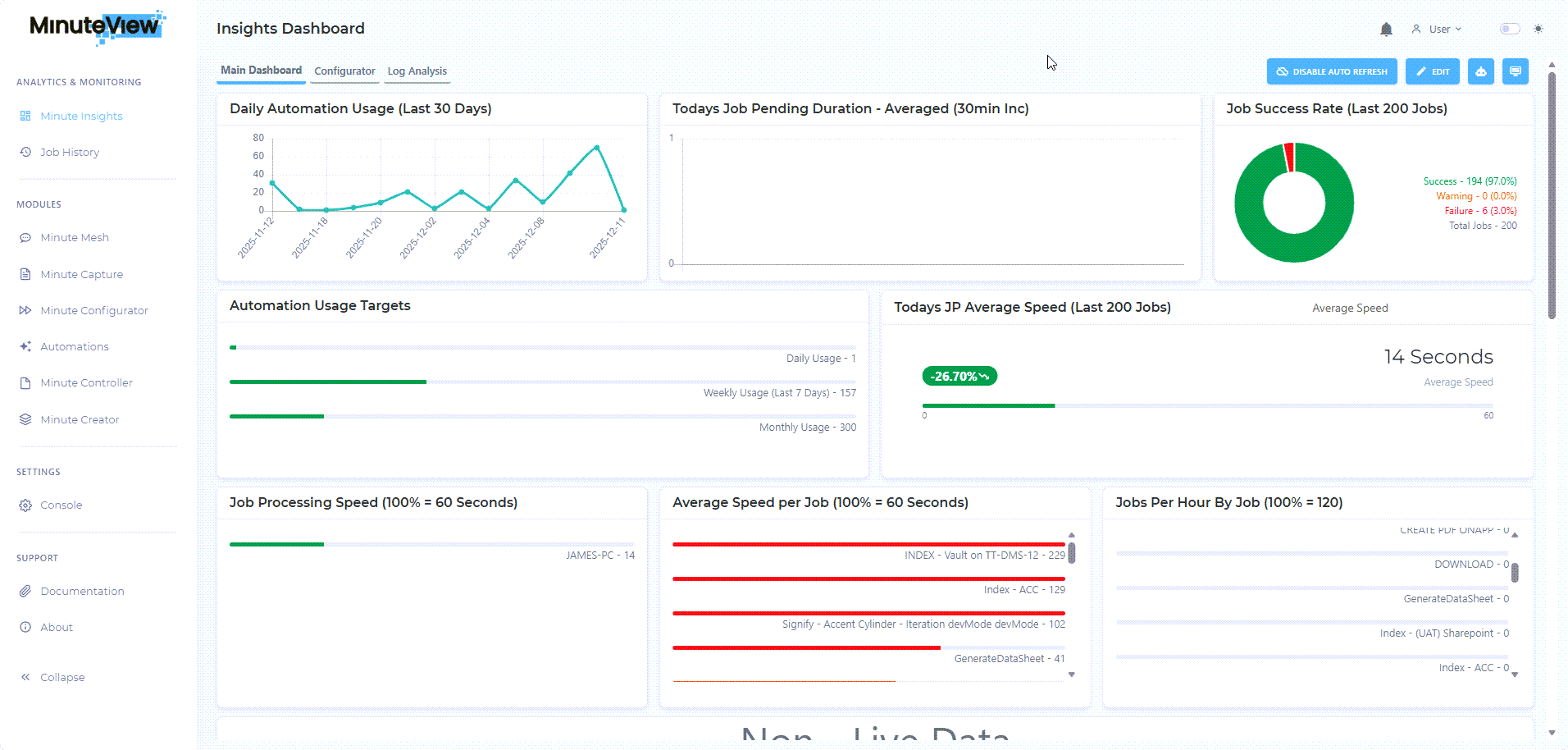Toggle the dark mode switch
Viewport: 1568px width, 750px height.
click(1508, 29)
